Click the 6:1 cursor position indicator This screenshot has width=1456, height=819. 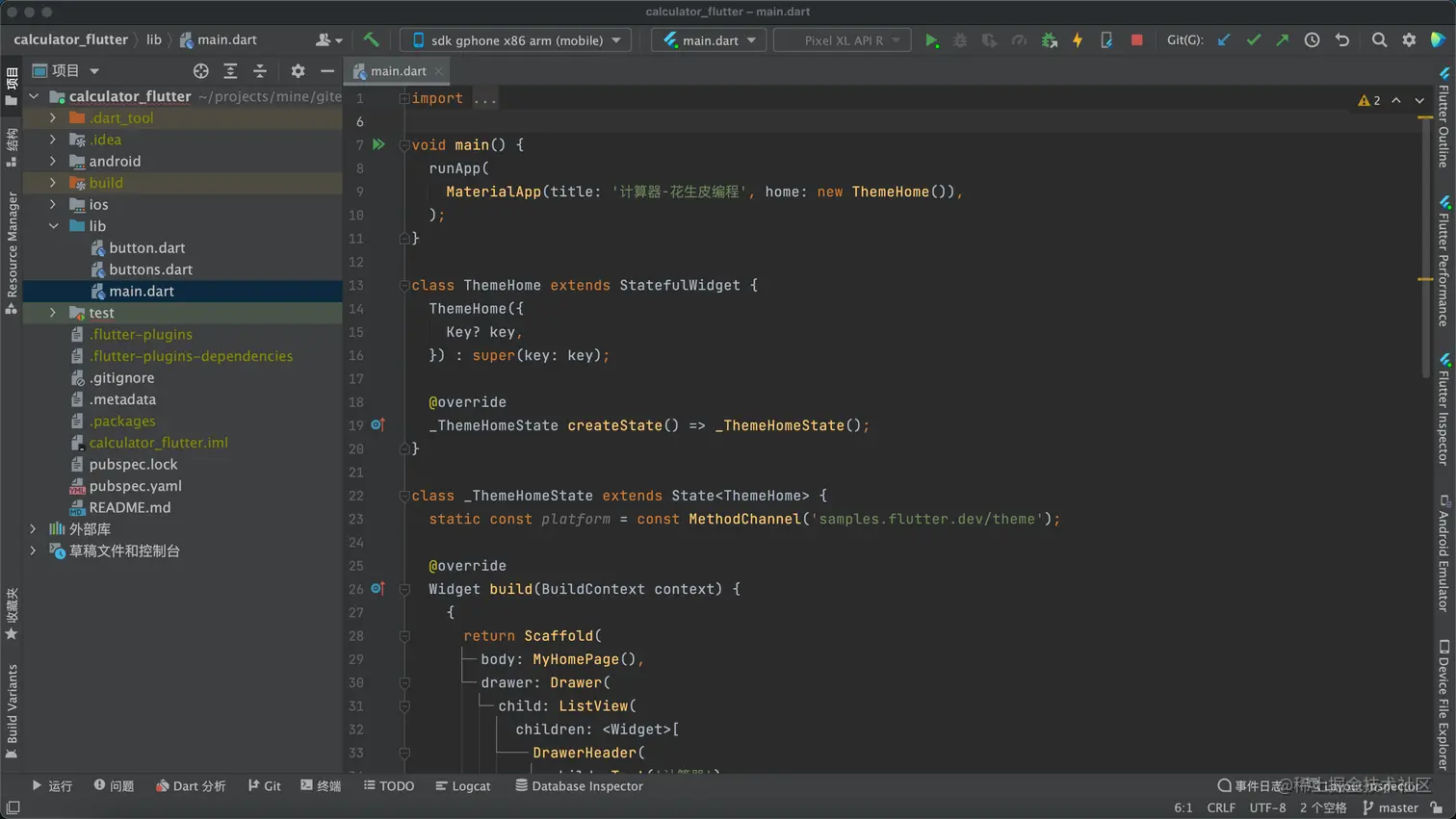click(x=1183, y=808)
